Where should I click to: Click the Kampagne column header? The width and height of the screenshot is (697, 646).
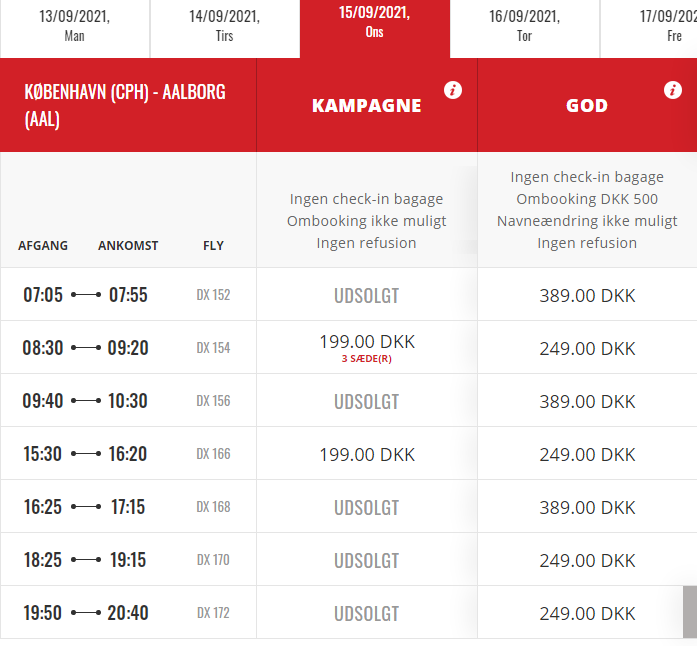[367, 105]
